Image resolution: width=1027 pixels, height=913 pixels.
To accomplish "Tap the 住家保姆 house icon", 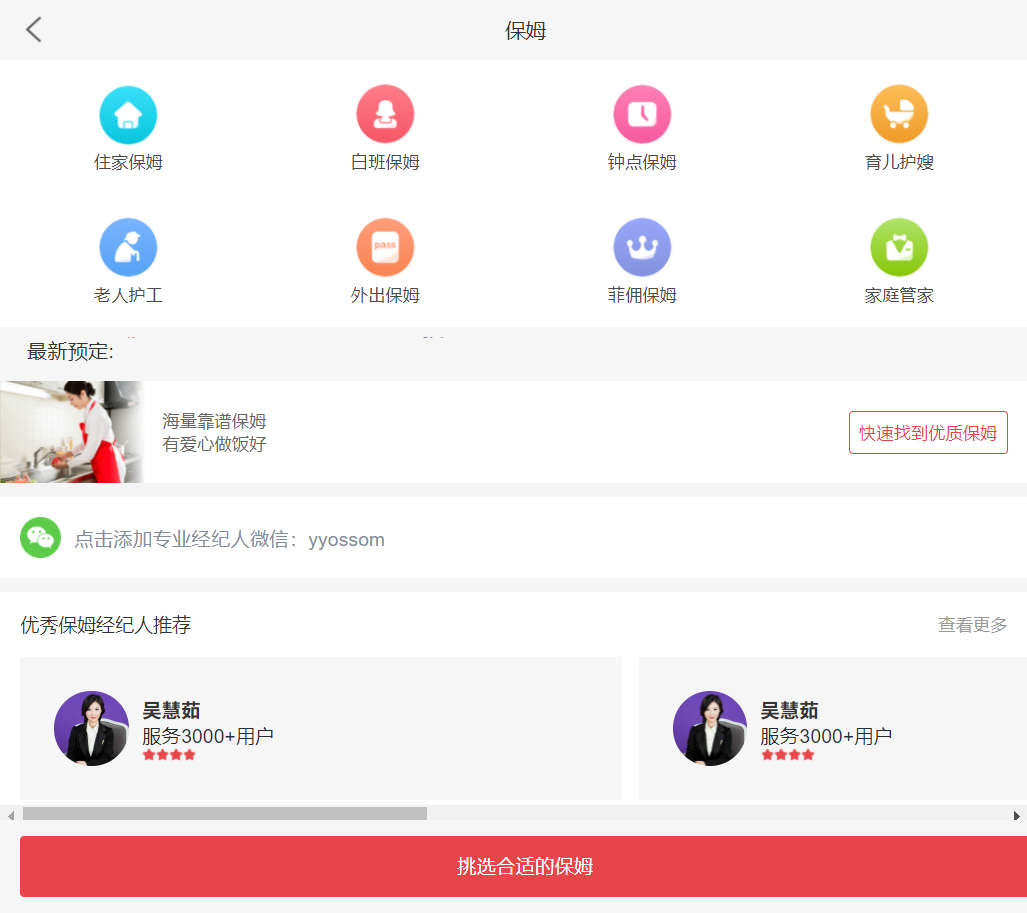I will (x=128, y=115).
